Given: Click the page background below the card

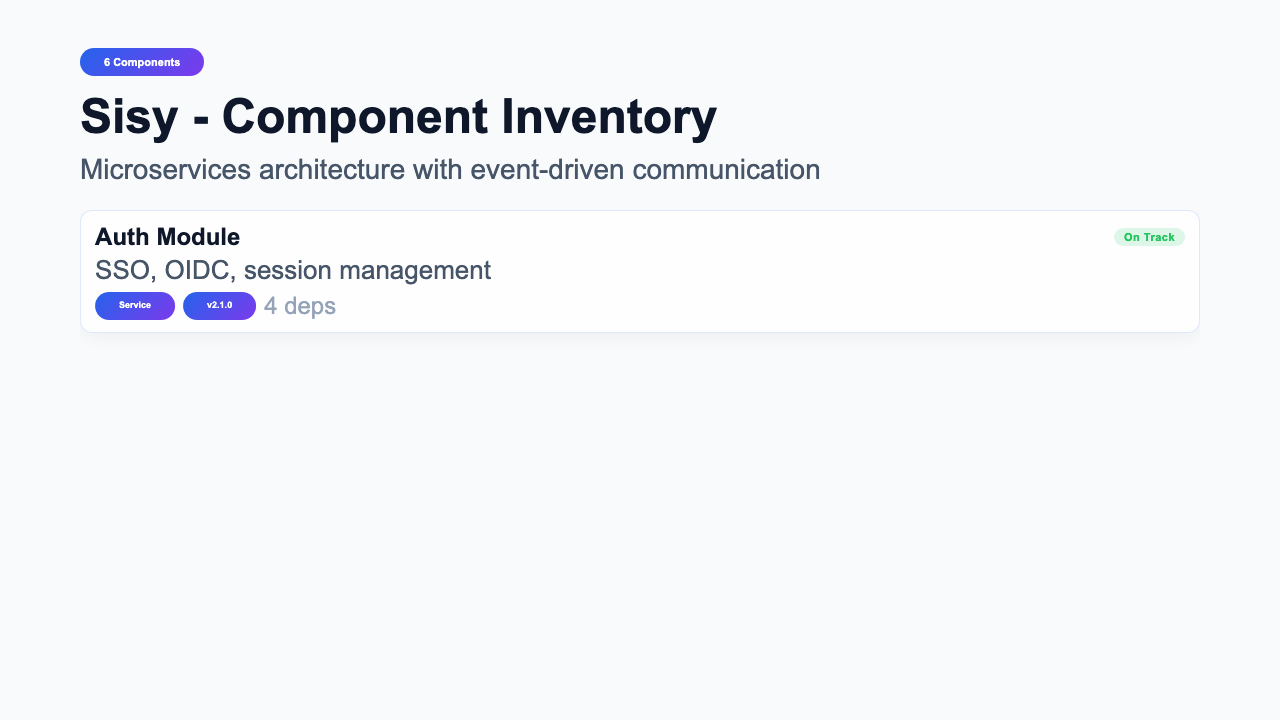Looking at the screenshot, I should [x=640, y=450].
